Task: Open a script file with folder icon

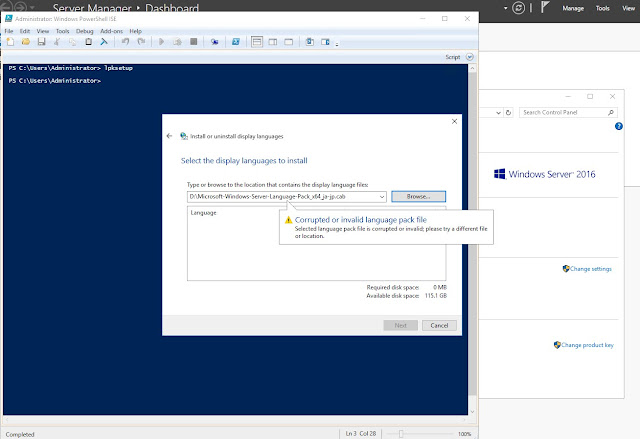Action: click(x=26, y=42)
